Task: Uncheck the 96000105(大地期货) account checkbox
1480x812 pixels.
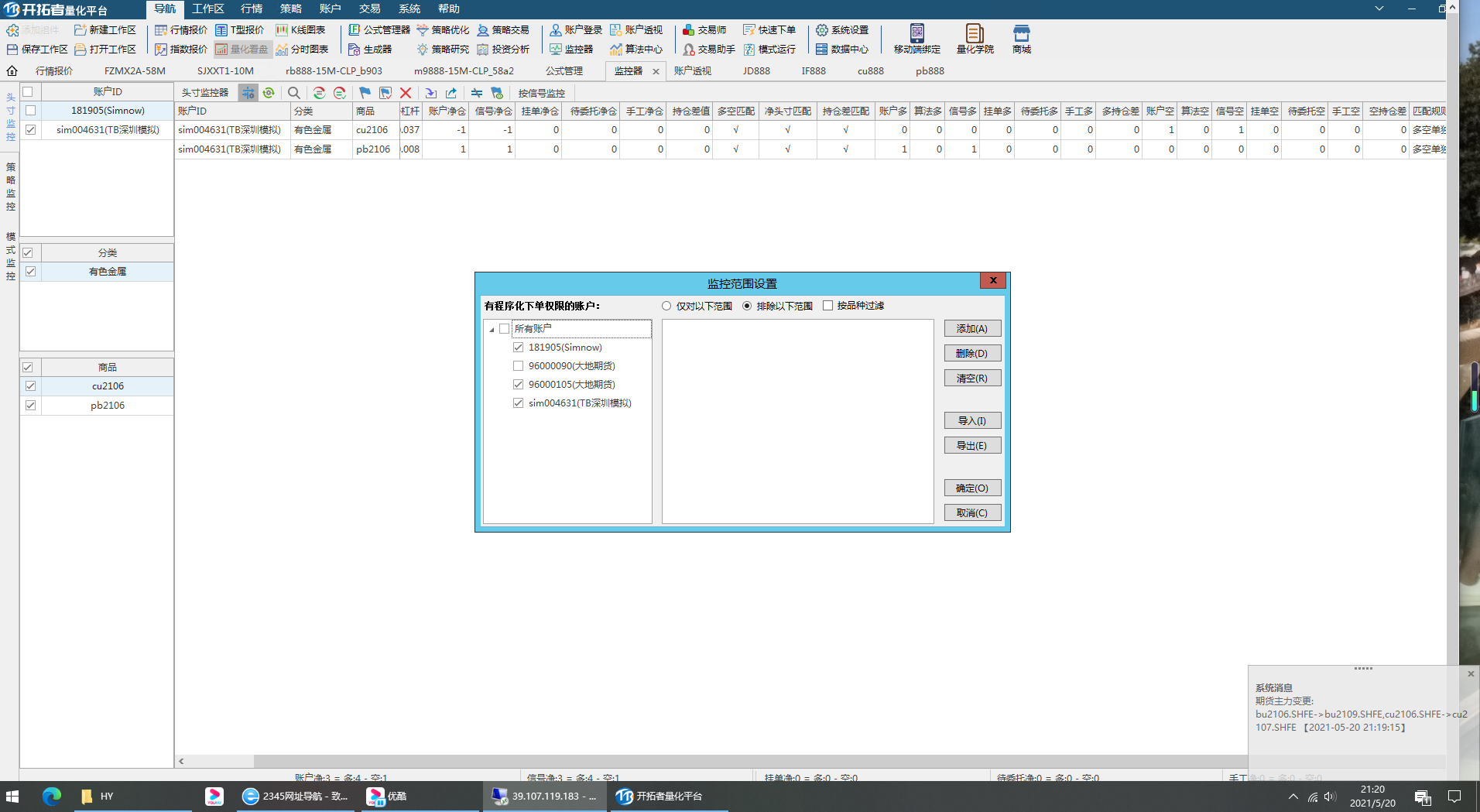Action: [x=519, y=385]
